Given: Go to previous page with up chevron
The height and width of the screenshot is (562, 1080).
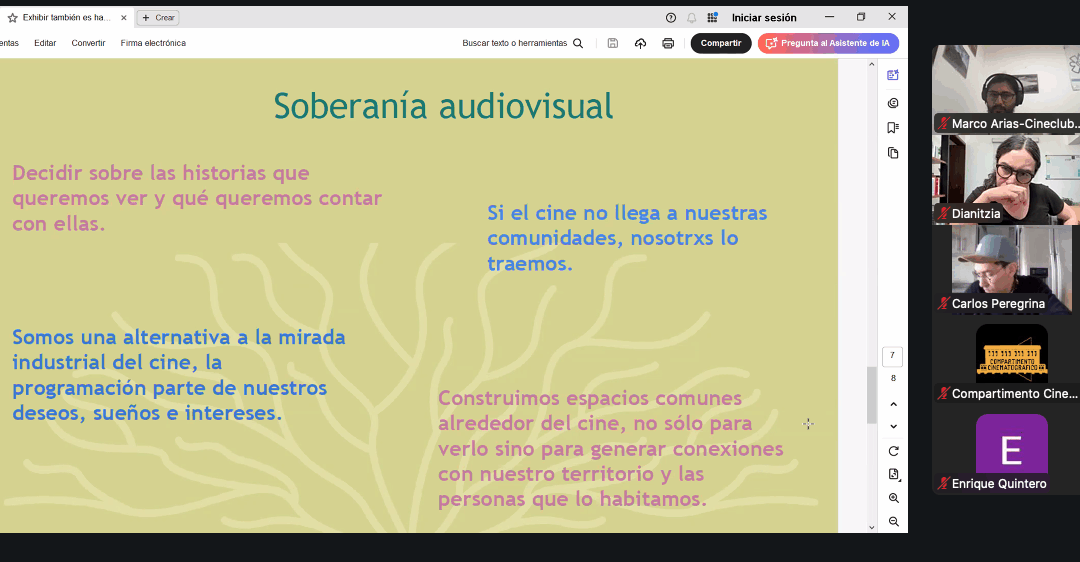Looking at the screenshot, I should pyautogui.click(x=893, y=404).
